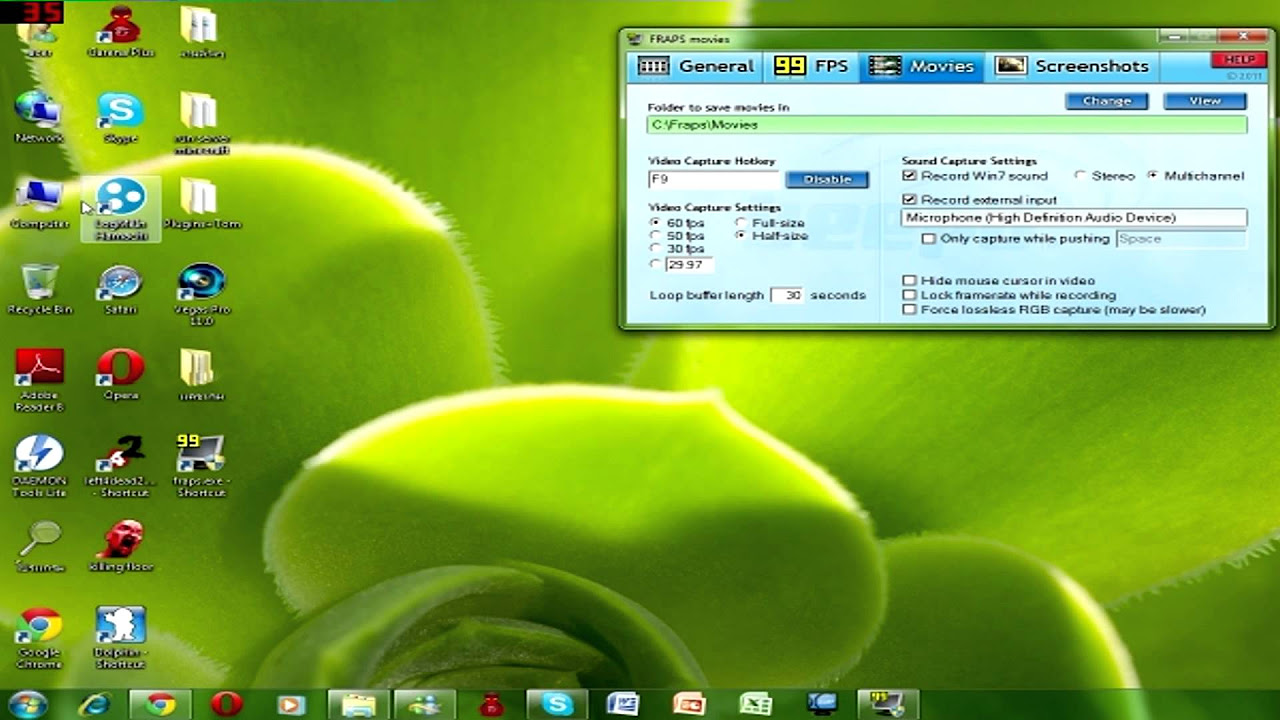Image resolution: width=1280 pixels, height=720 pixels.
Task: Launch Vegas Pro 11.0 from the desktop
Action: [x=201, y=295]
